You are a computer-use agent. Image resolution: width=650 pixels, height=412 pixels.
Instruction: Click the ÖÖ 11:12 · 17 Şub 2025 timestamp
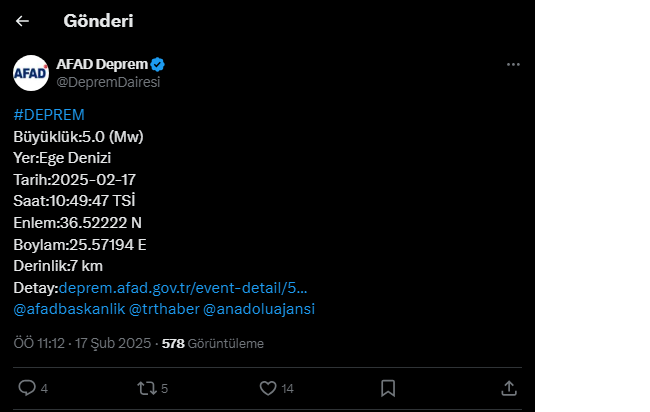point(82,344)
